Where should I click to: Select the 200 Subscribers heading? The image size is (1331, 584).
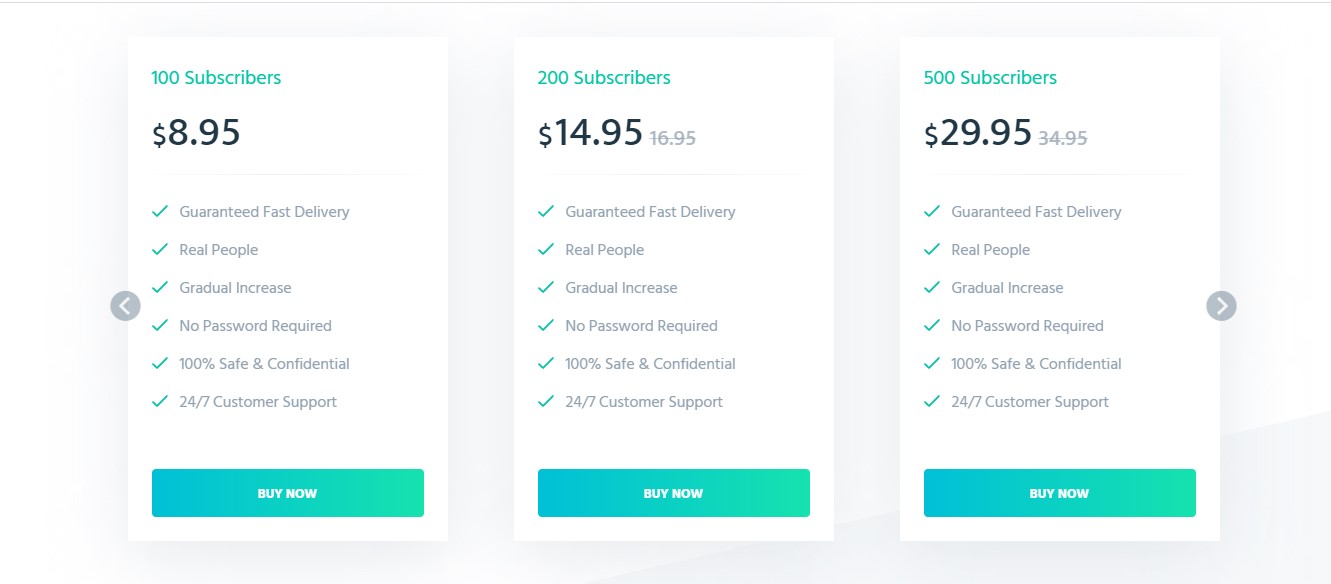click(x=604, y=77)
